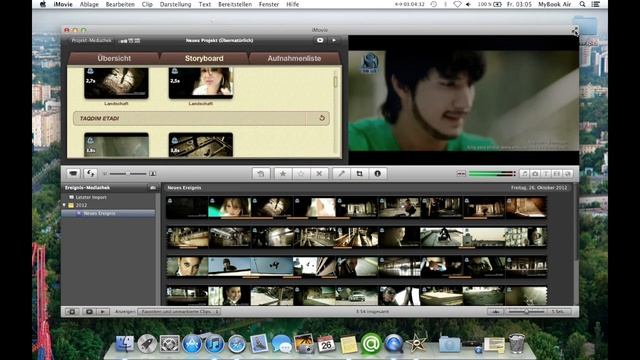Viewport: 640px width, 360px height.
Task: Open the Fenster menu
Action: pos(269,4)
